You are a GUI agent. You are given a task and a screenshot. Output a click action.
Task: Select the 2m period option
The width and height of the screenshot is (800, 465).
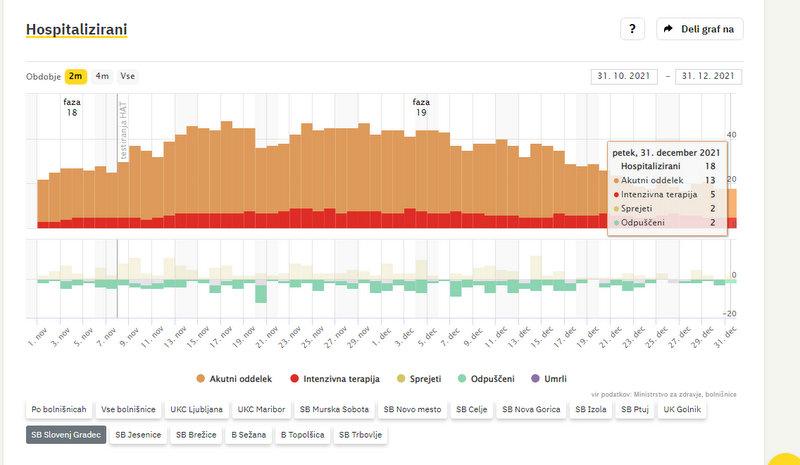click(x=76, y=76)
